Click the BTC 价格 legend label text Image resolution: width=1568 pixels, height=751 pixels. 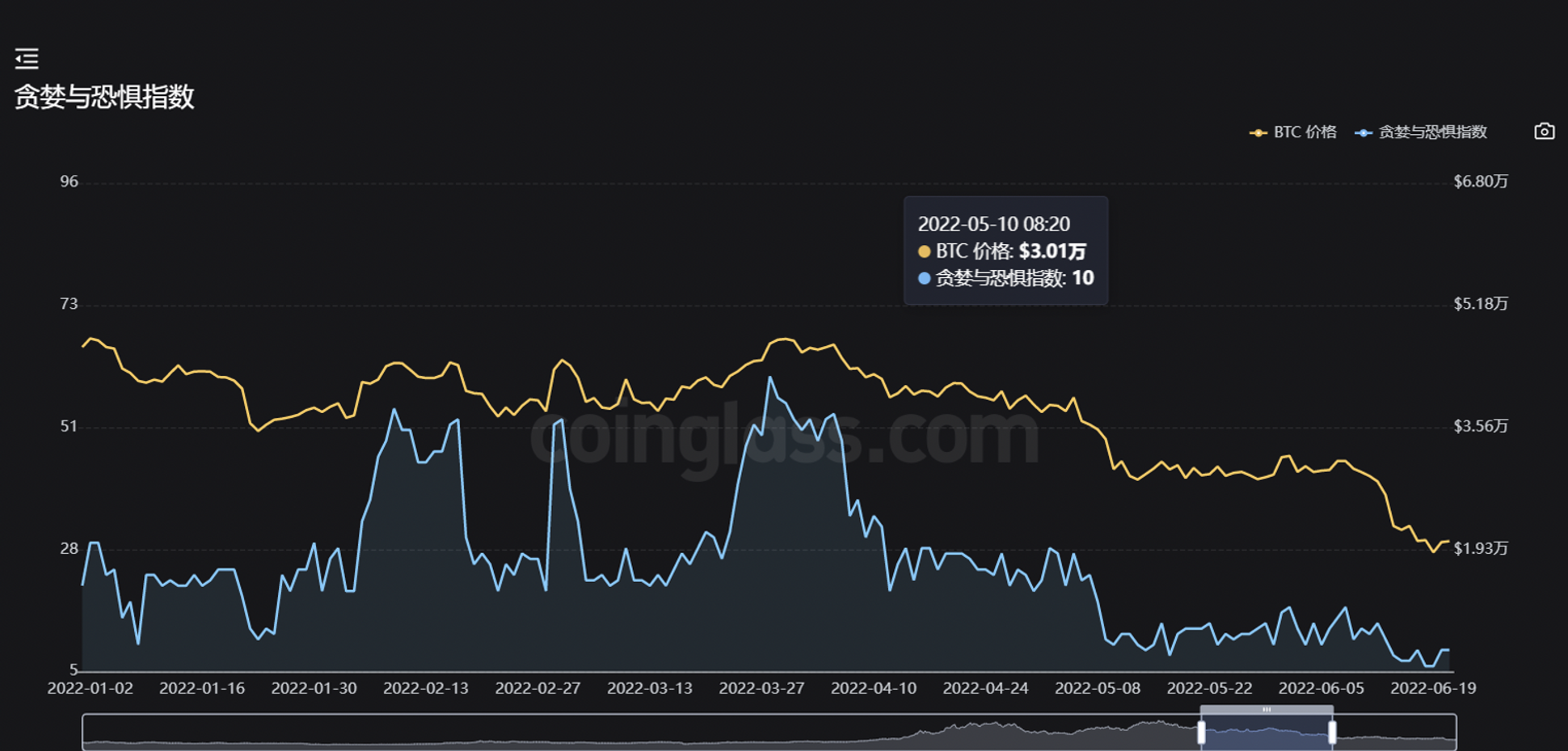[x=1305, y=133]
